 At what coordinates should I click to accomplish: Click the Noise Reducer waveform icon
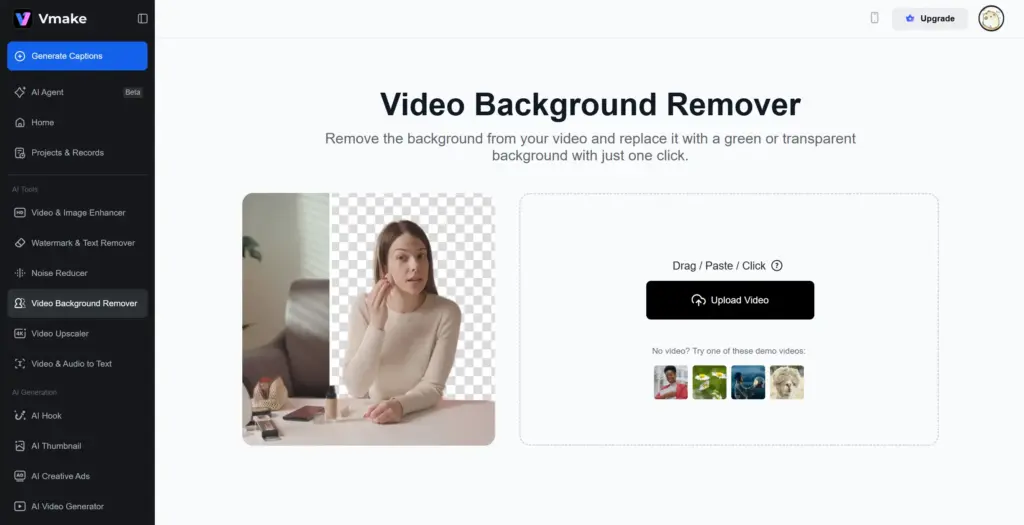[20, 273]
